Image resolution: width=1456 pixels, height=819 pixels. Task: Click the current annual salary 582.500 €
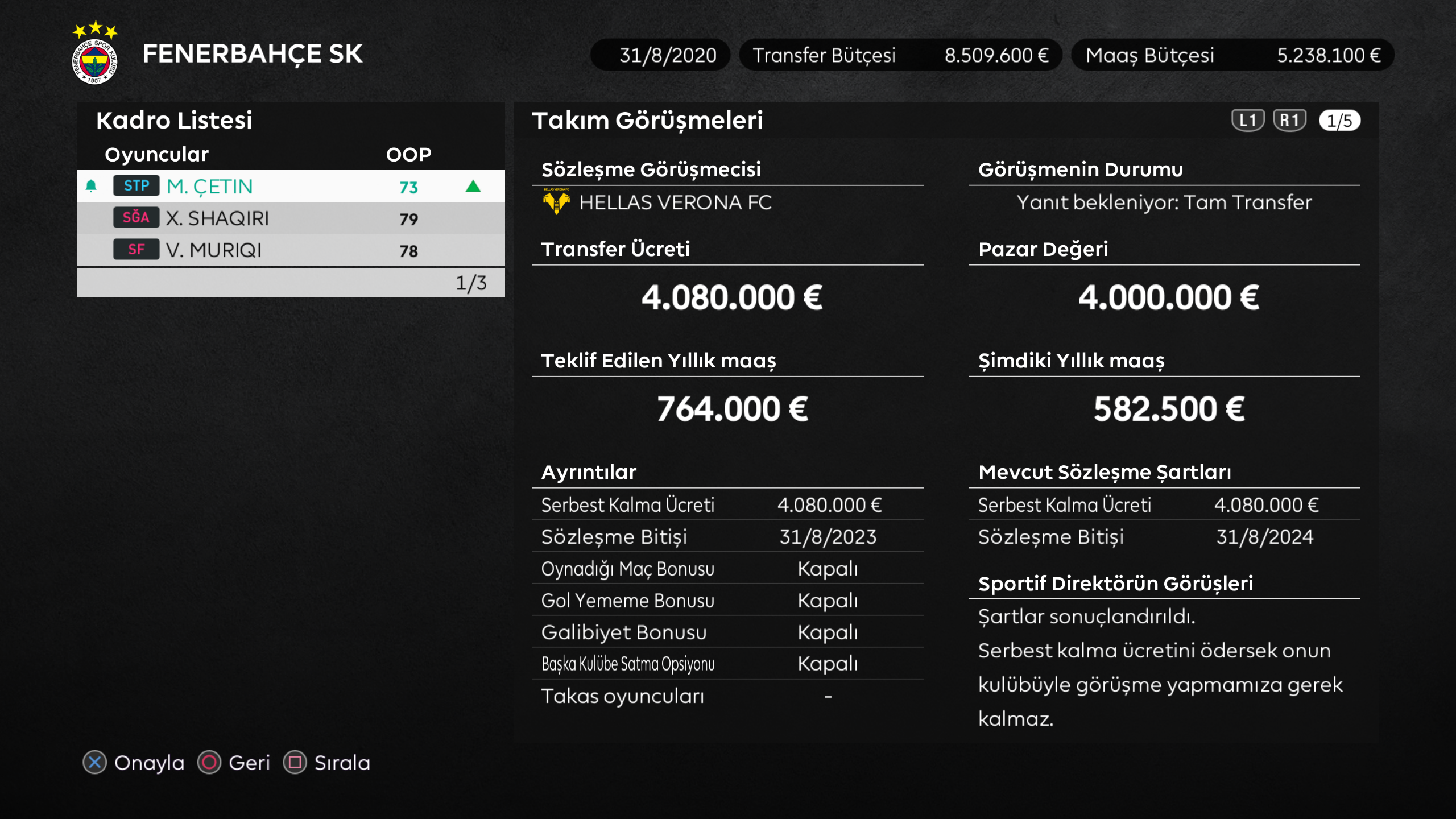pyautogui.click(x=1169, y=409)
